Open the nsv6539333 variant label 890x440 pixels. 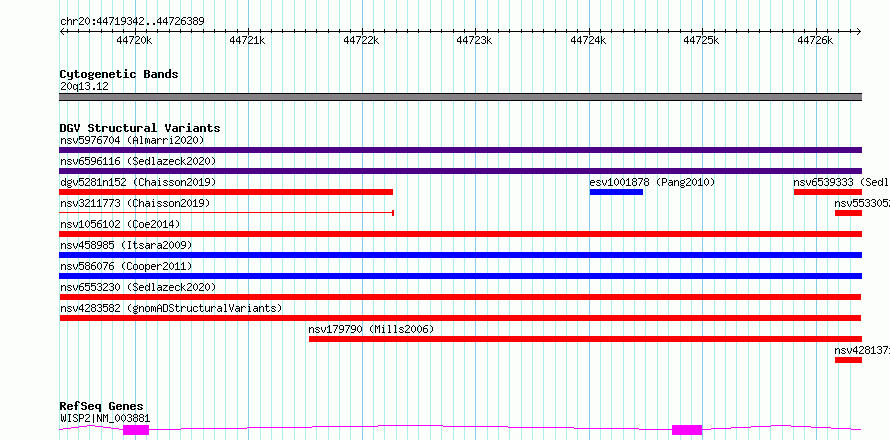coord(841,182)
